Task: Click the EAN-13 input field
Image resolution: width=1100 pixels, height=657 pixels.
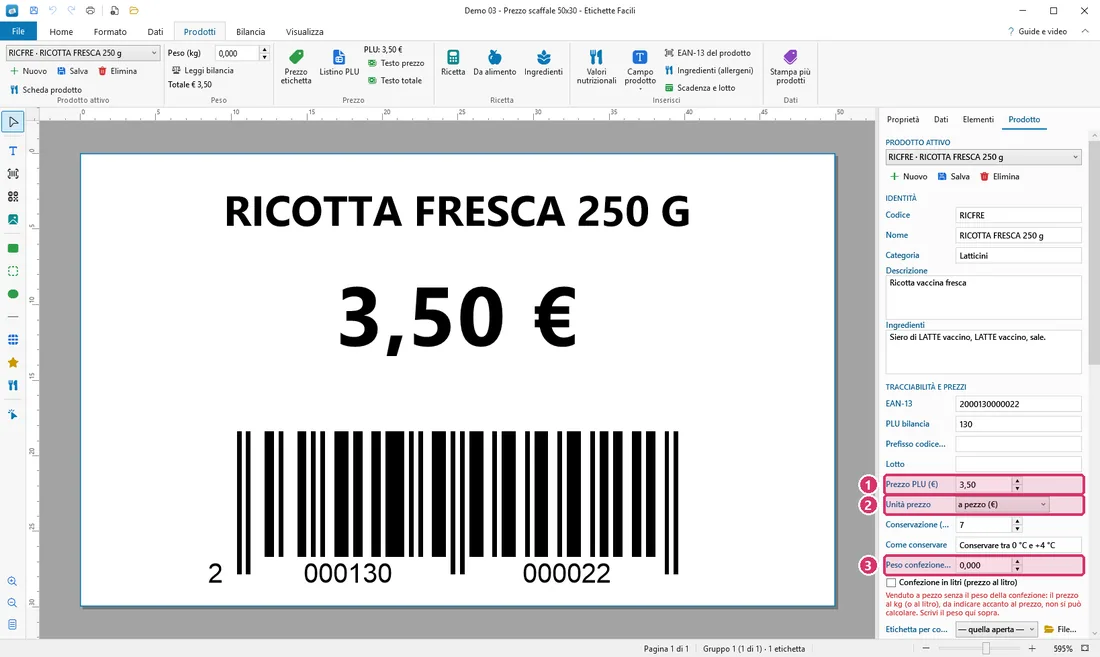Action: (x=1018, y=404)
